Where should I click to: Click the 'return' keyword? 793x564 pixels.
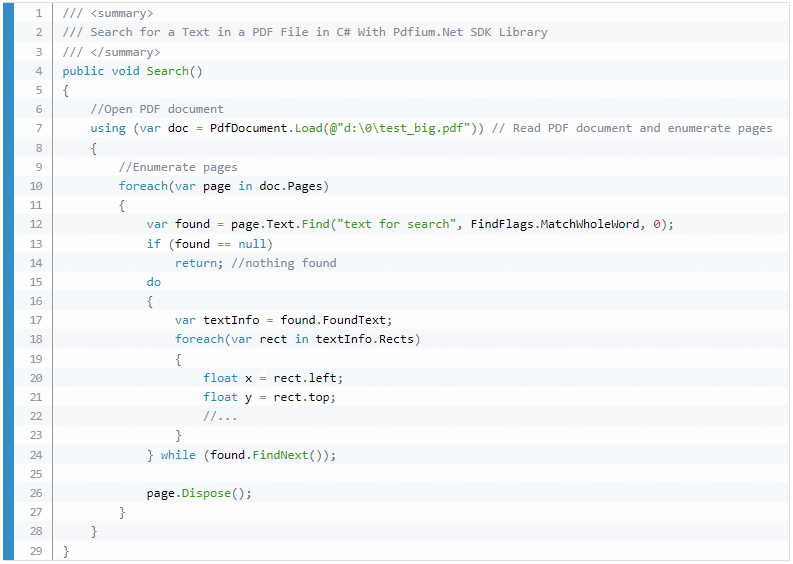point(196,263)
